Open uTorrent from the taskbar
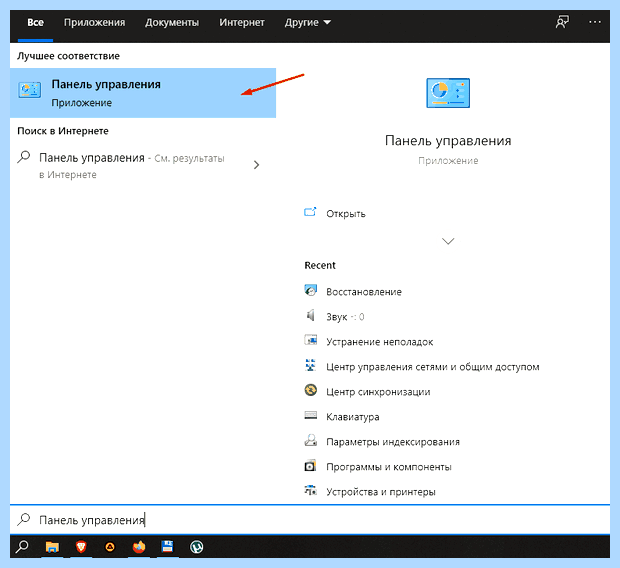 click(197, 547)
